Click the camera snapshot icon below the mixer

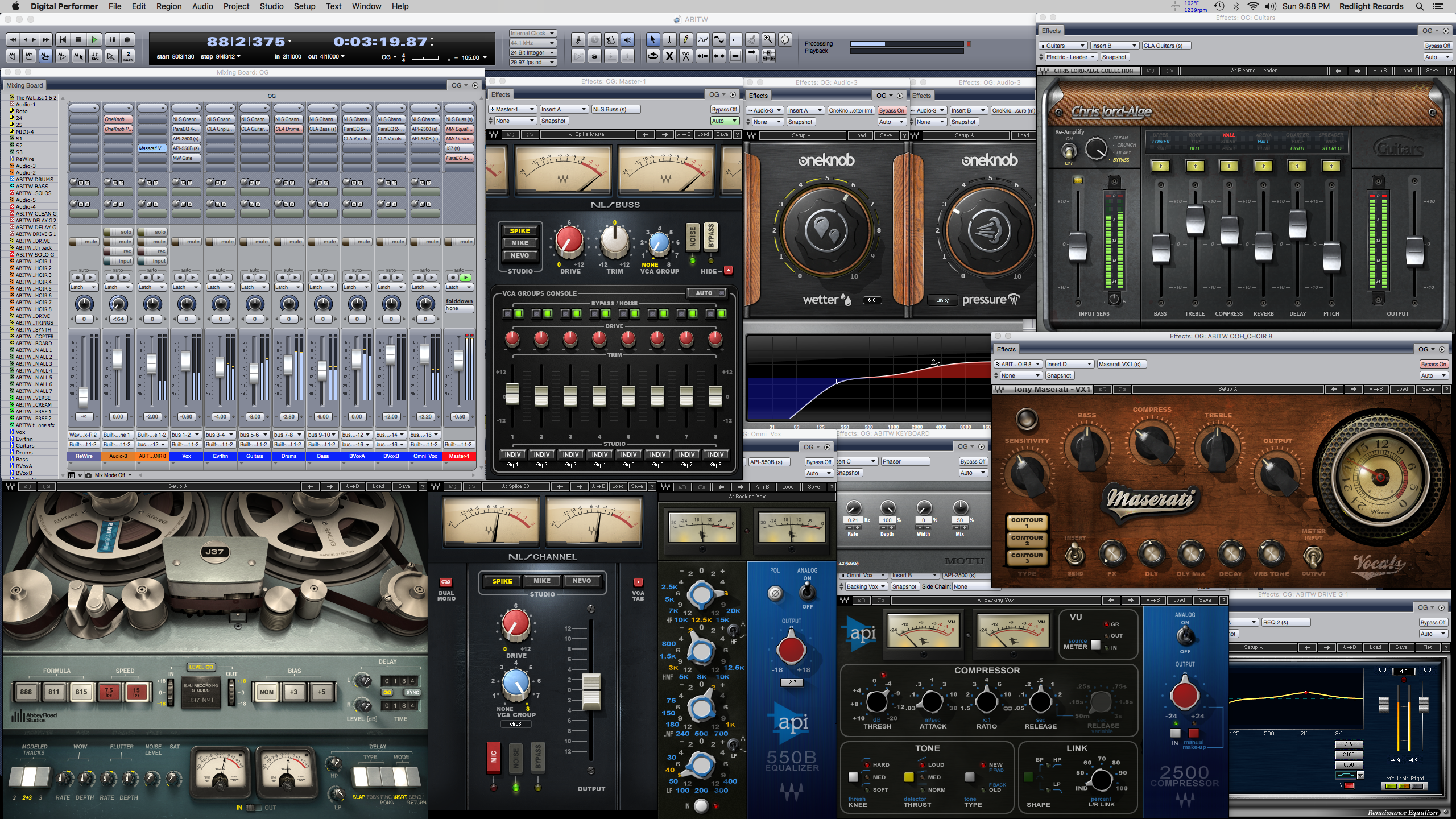click(89, 475)
